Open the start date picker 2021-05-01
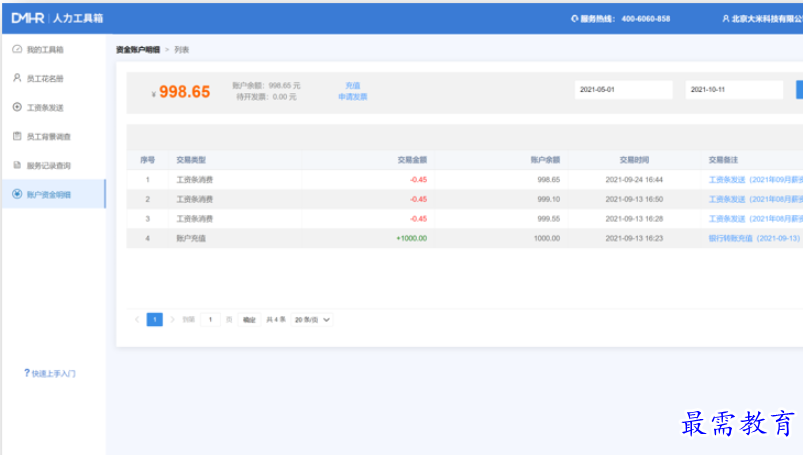The image size is (803, 455). tap(623, 90)
